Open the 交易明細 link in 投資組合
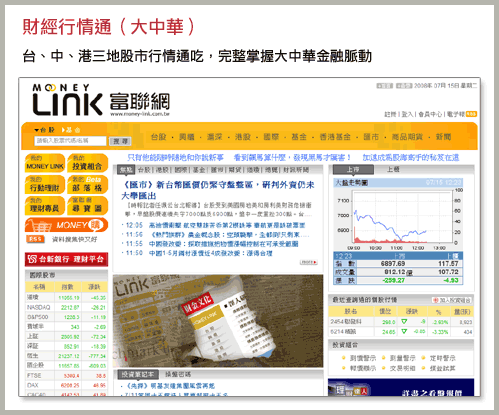Image resolution: width=499 pixels, height=415 pixels. click(x=402, y=368)
